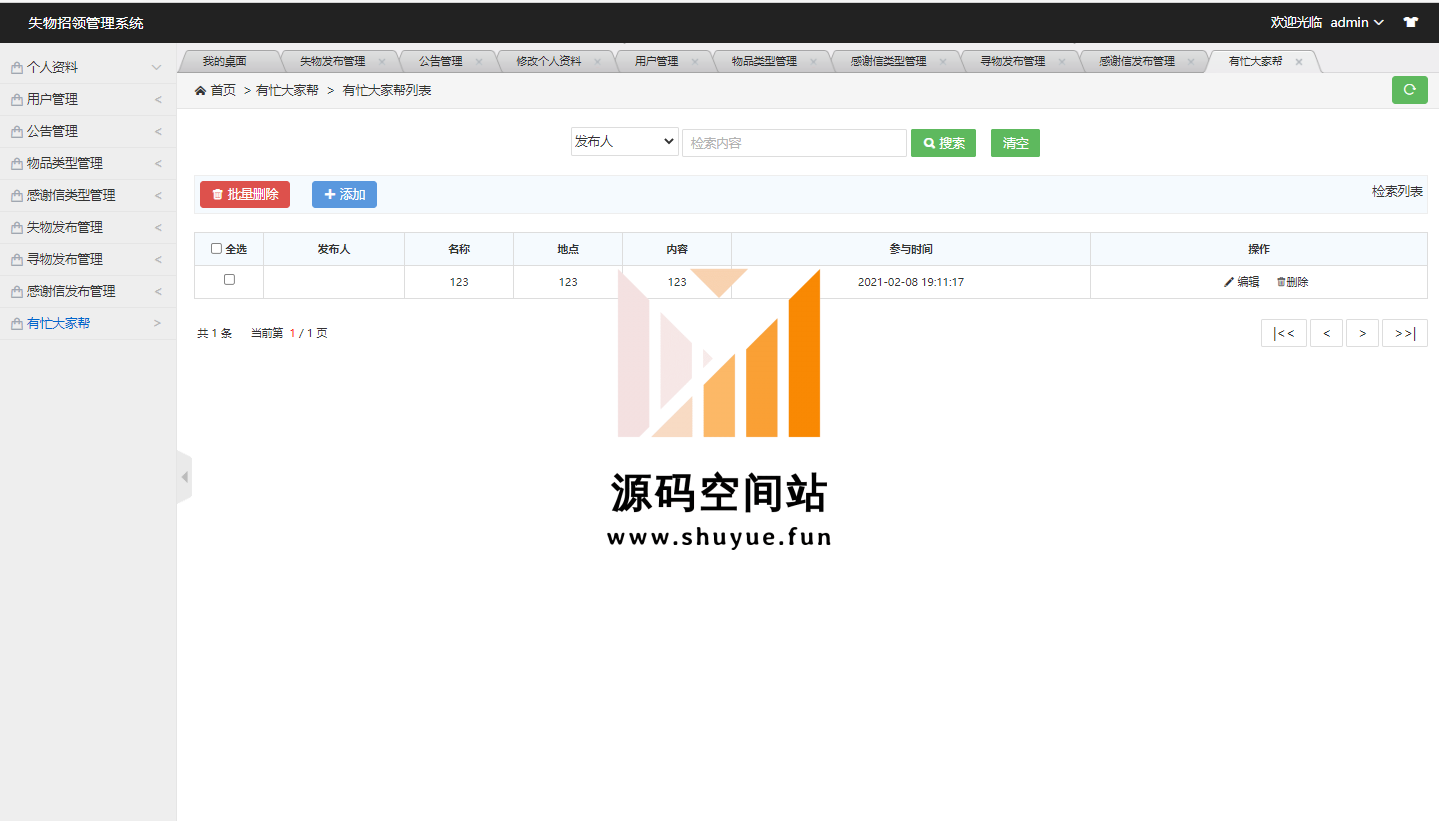
Task: Click the 有忙大家帮 breadcrumb link
Action: pos(287,90)
